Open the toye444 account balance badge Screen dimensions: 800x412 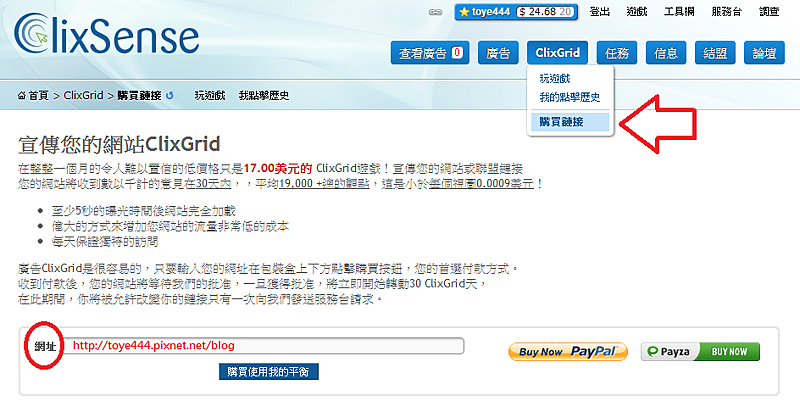(x=516, y=12)
